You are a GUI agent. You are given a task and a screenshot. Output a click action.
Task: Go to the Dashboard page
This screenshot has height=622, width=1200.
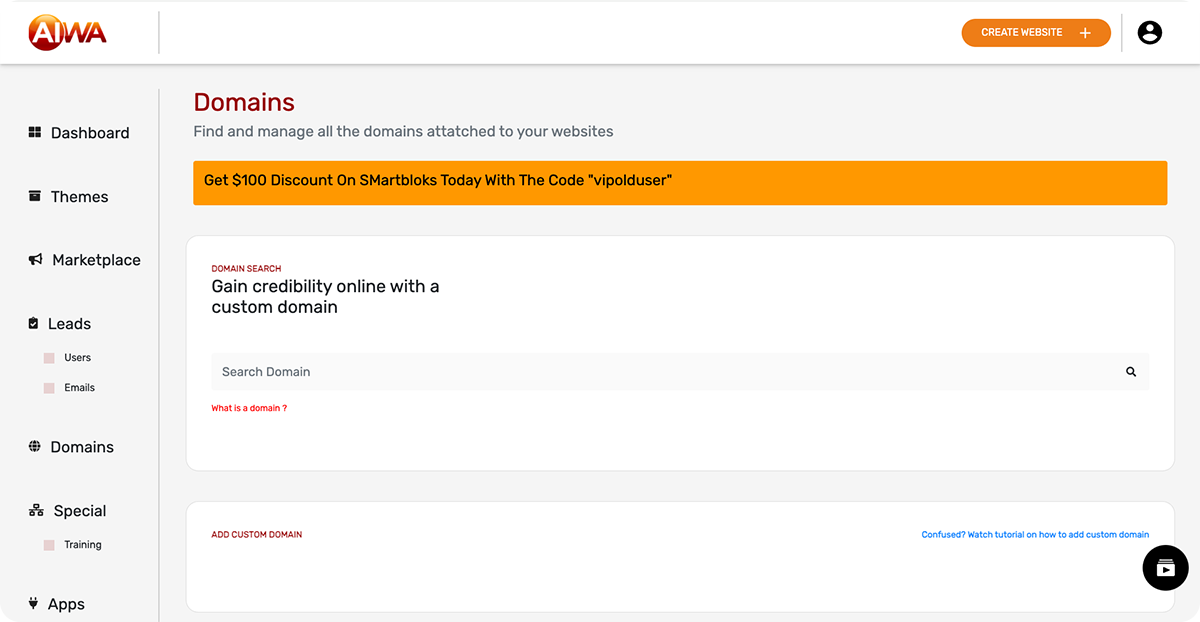[x=90, y=133]
